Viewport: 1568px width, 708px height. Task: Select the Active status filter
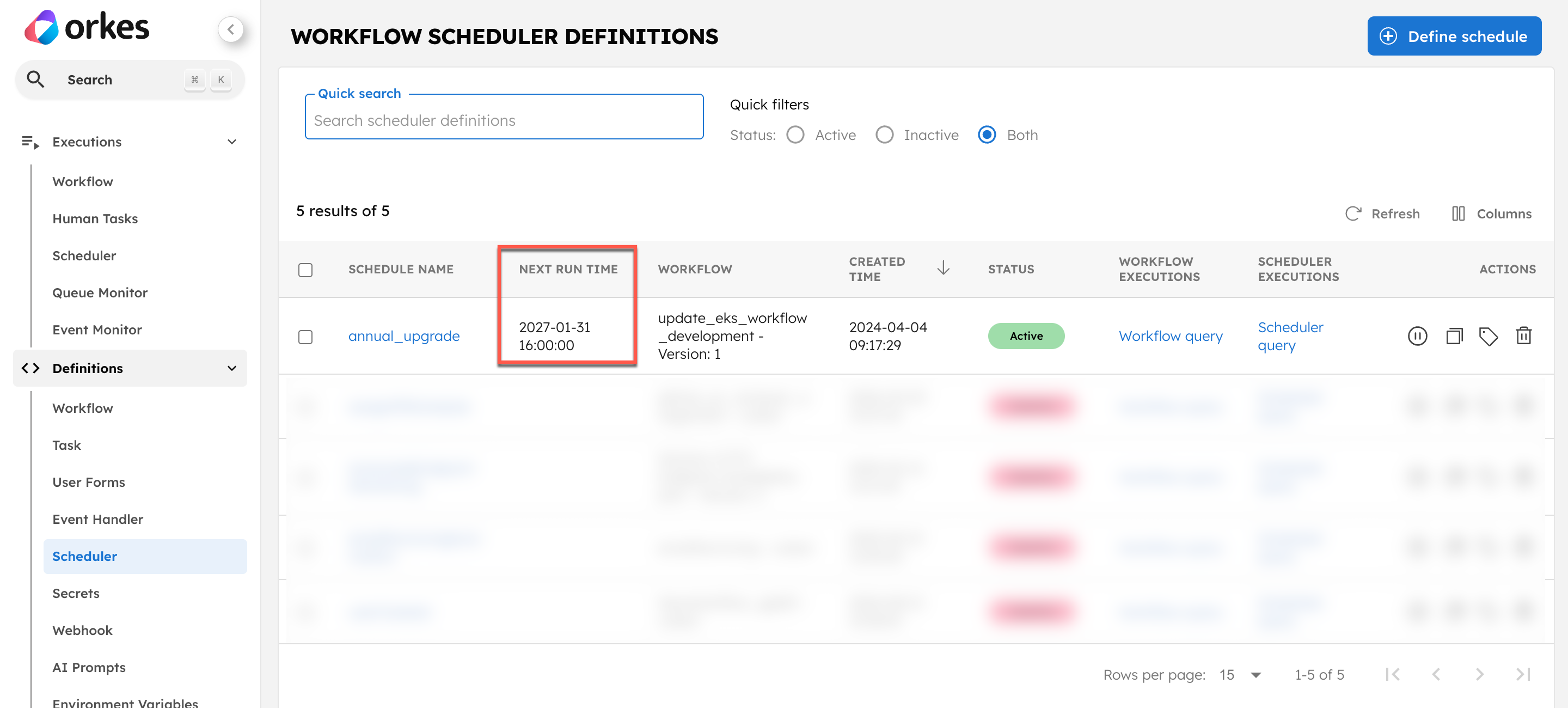[795, 135]
